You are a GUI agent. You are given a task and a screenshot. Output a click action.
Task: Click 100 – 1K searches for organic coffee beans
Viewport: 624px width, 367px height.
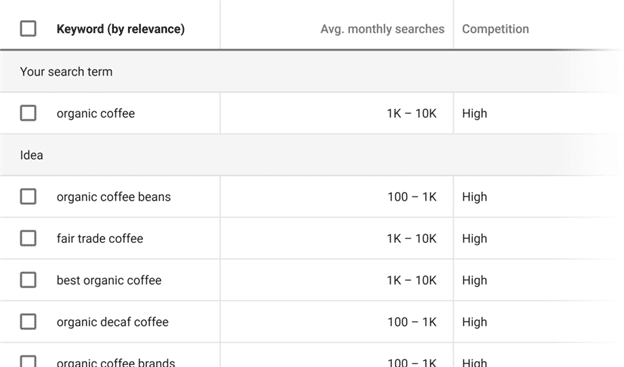coord(412,197)
